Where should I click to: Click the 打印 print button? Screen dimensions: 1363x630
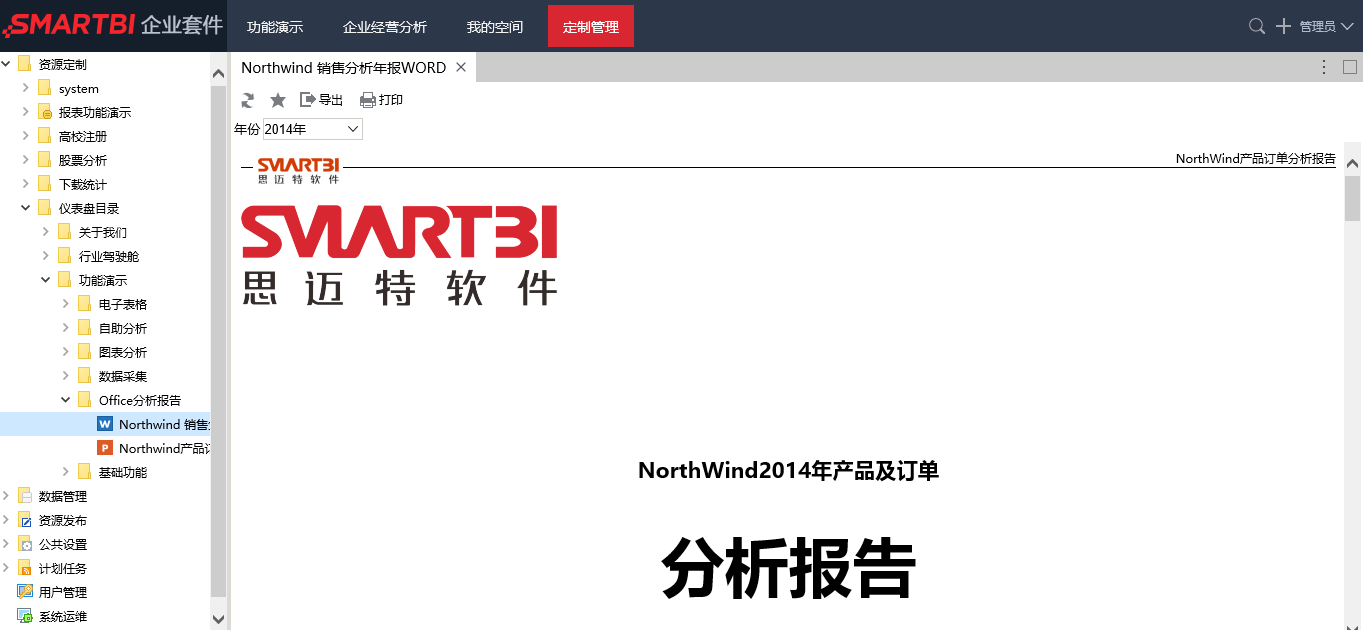point(382,100)
